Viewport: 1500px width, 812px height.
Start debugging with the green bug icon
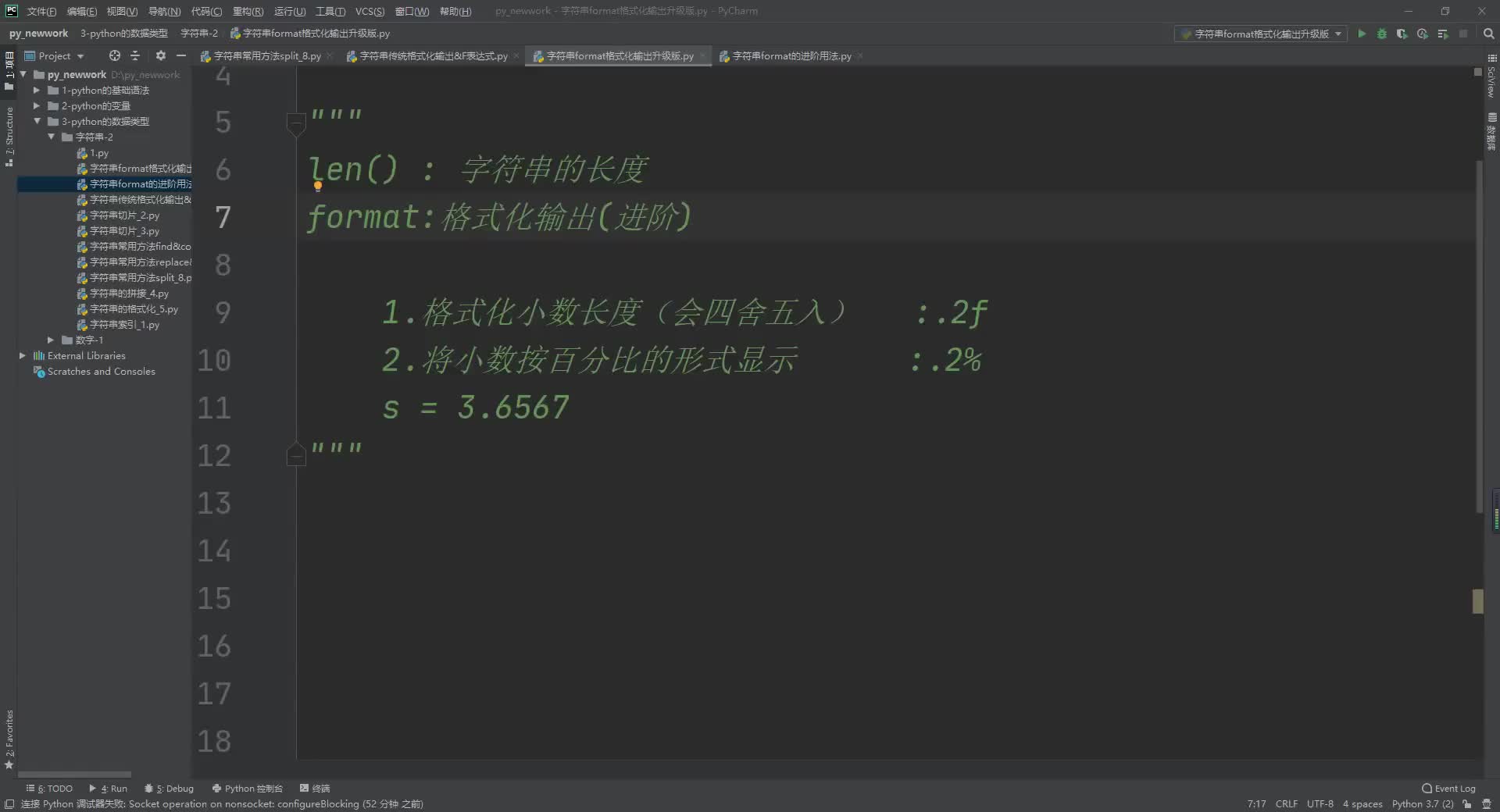1381,34
